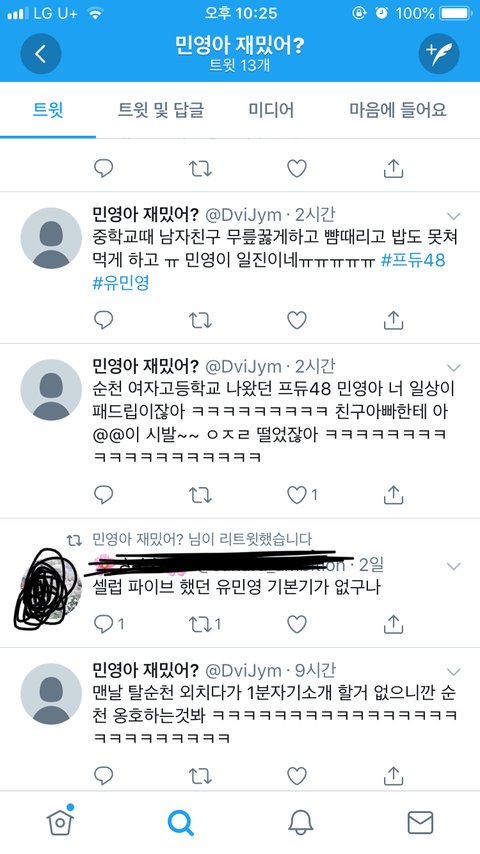Expand the chevron on the retweeted tweet
The image size is (480, 854).
[453, 566]
